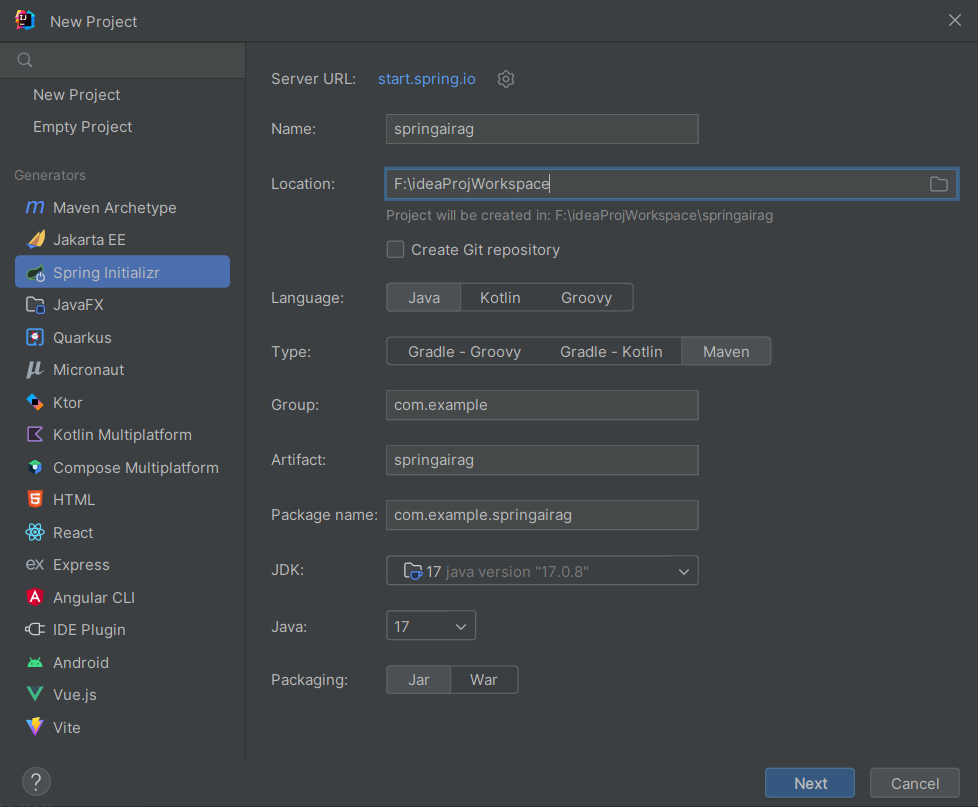Choose the Quarkus generator label

point(82,337)
